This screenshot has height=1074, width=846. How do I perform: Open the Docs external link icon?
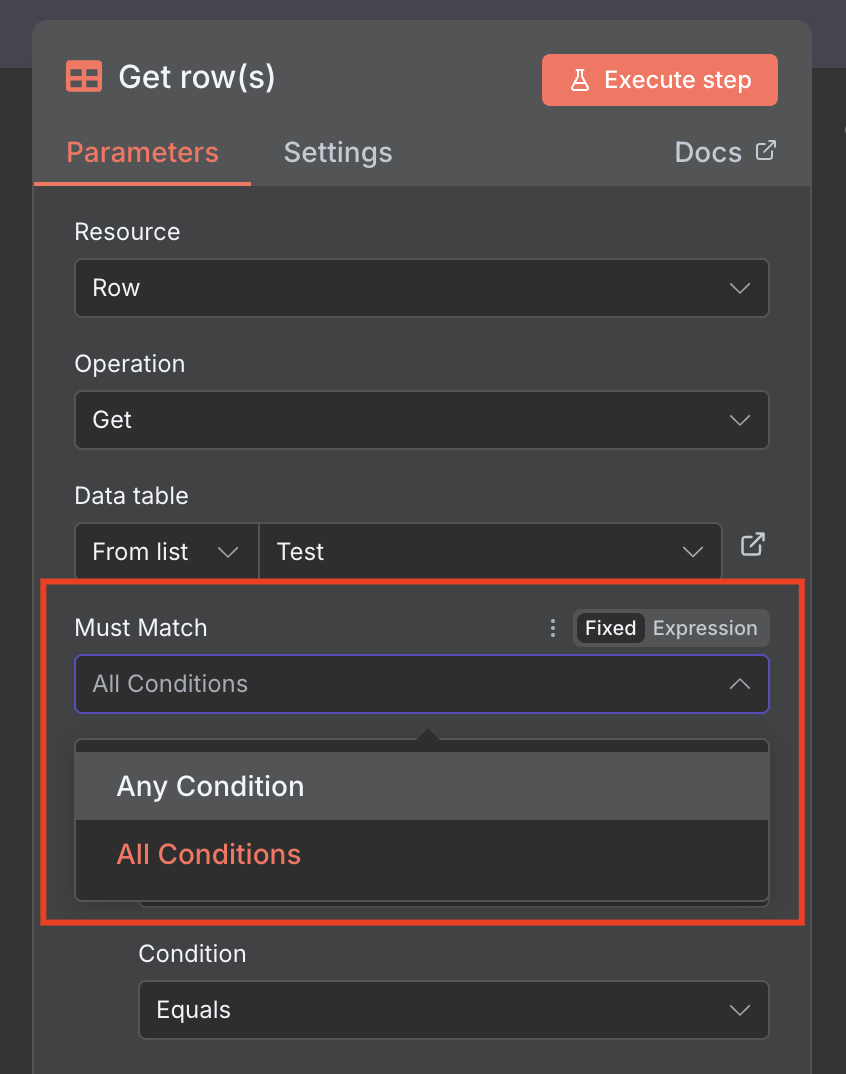pos(765,151)
